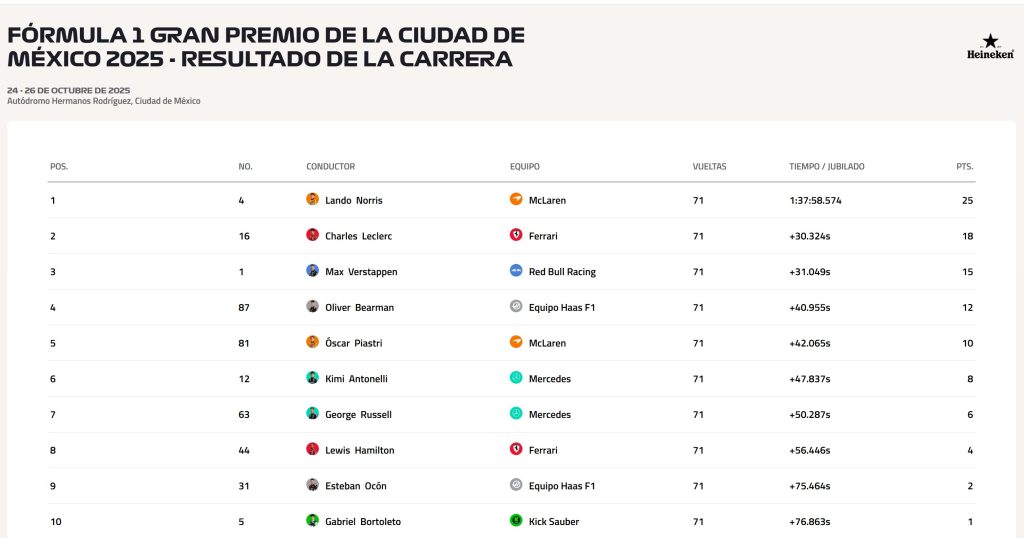Click the EQUIPO column header

[524, 167]
